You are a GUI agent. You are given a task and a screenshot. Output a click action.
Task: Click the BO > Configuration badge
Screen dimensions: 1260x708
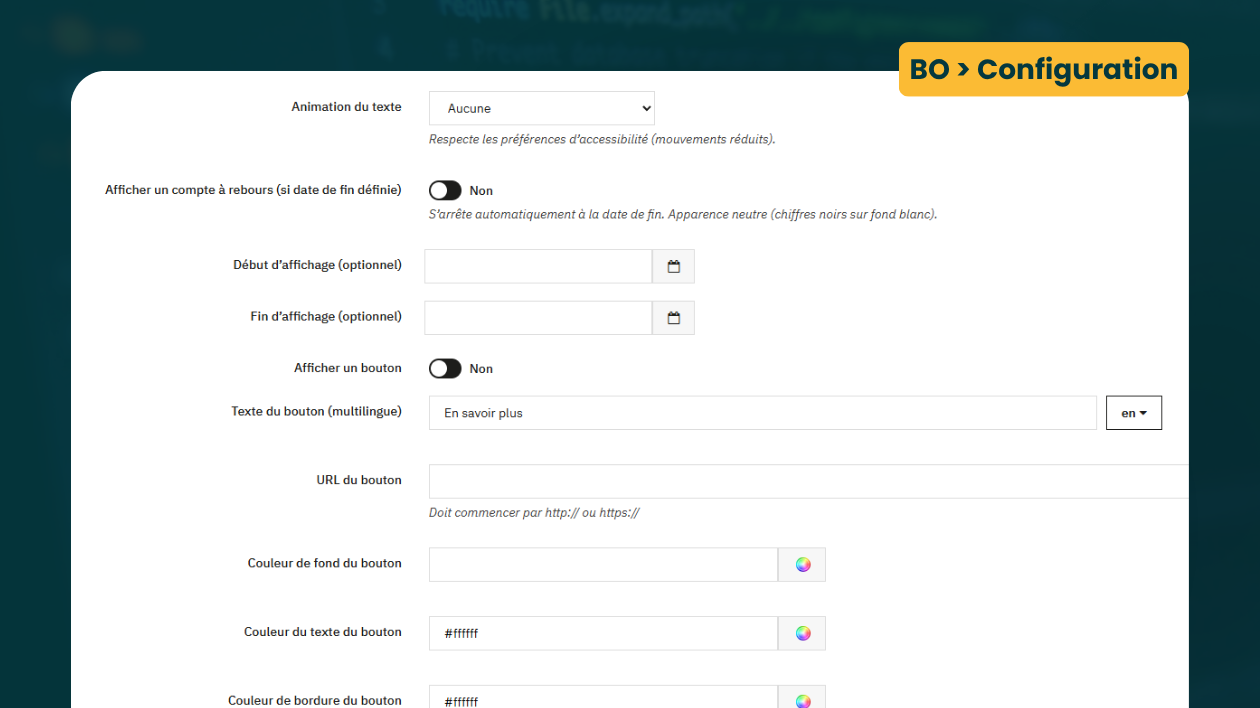coord(1043,69)
